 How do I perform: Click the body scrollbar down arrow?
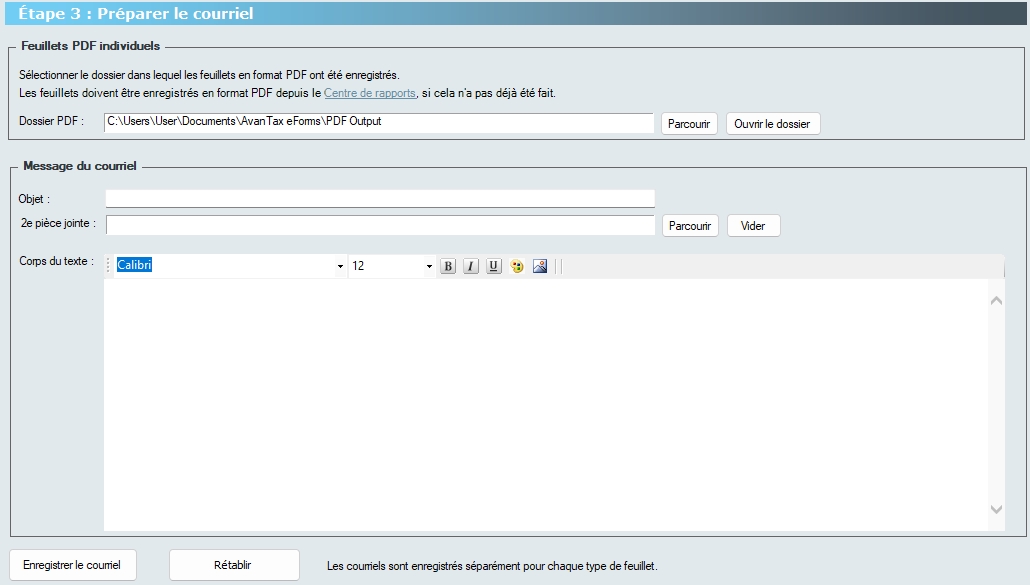[x=996, y=509]
